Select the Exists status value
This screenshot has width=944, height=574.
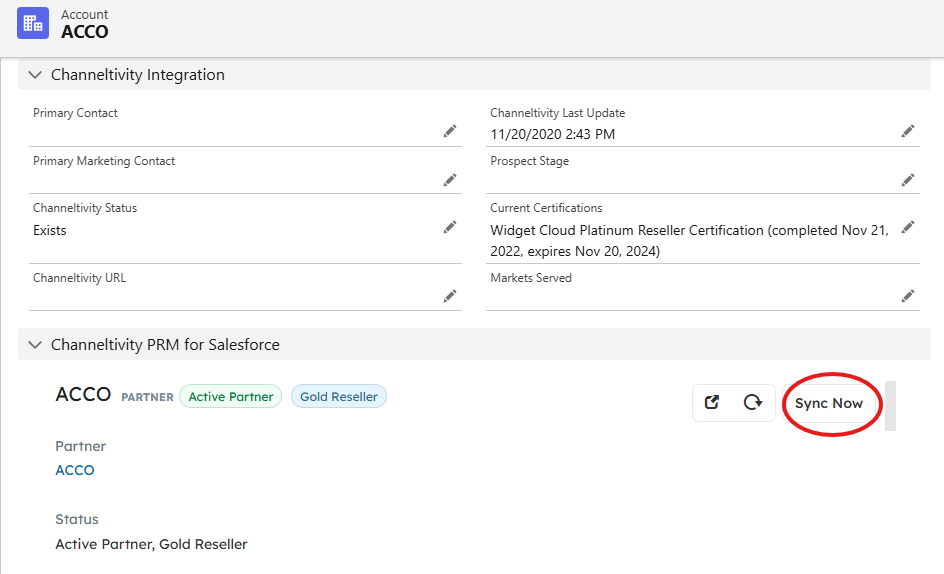pyautogui.click(x=49, y=231)
